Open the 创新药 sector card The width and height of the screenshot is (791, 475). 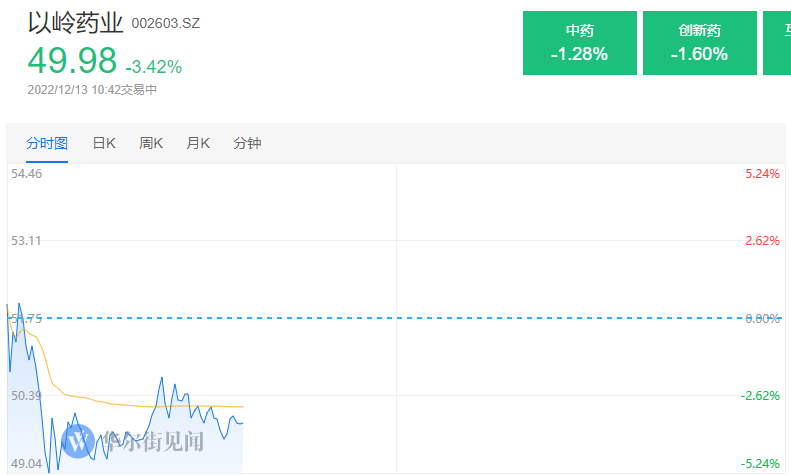pos(700,43)
